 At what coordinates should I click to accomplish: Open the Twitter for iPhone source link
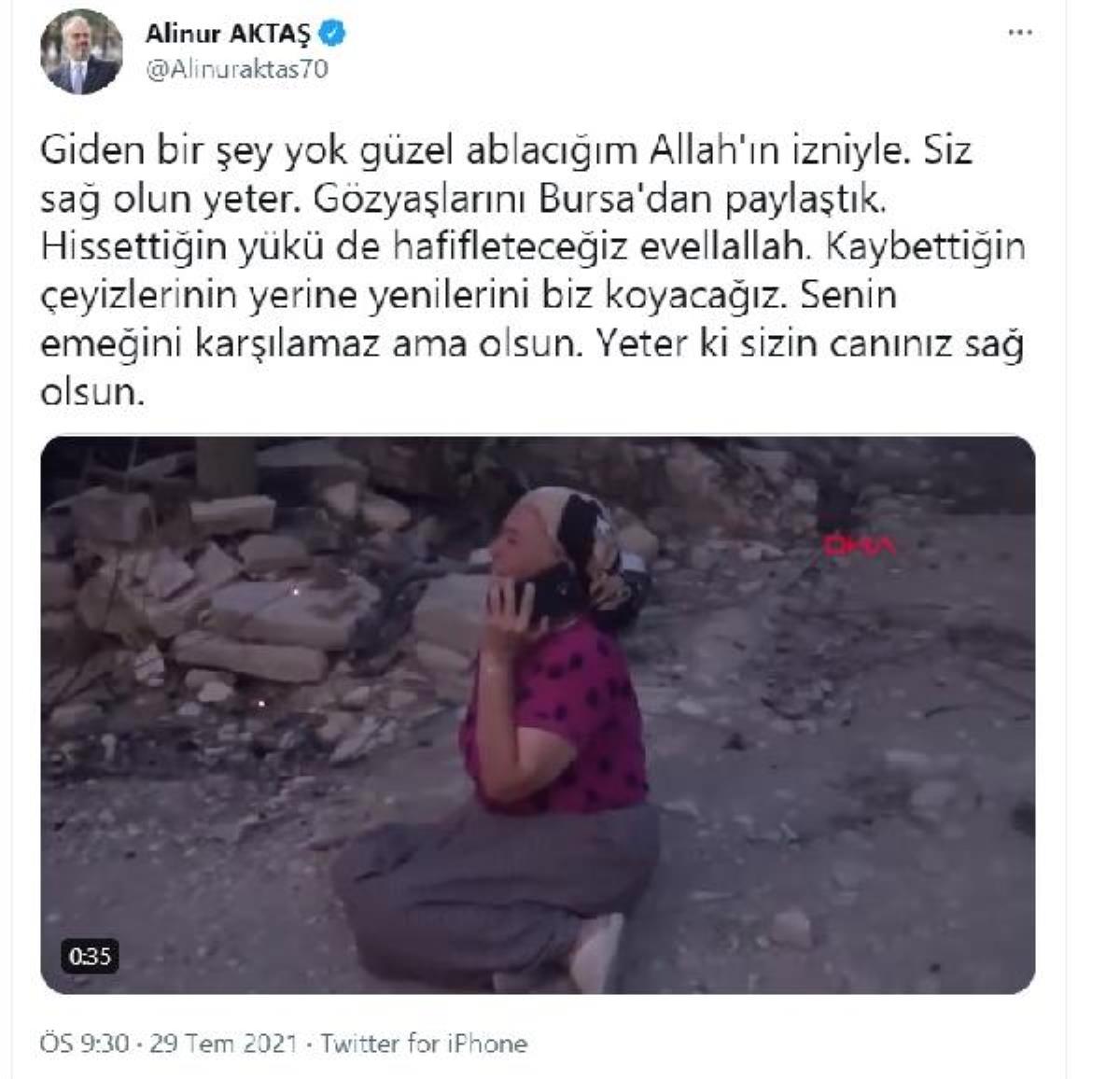pyautogui.click(x=424, y=1043)
